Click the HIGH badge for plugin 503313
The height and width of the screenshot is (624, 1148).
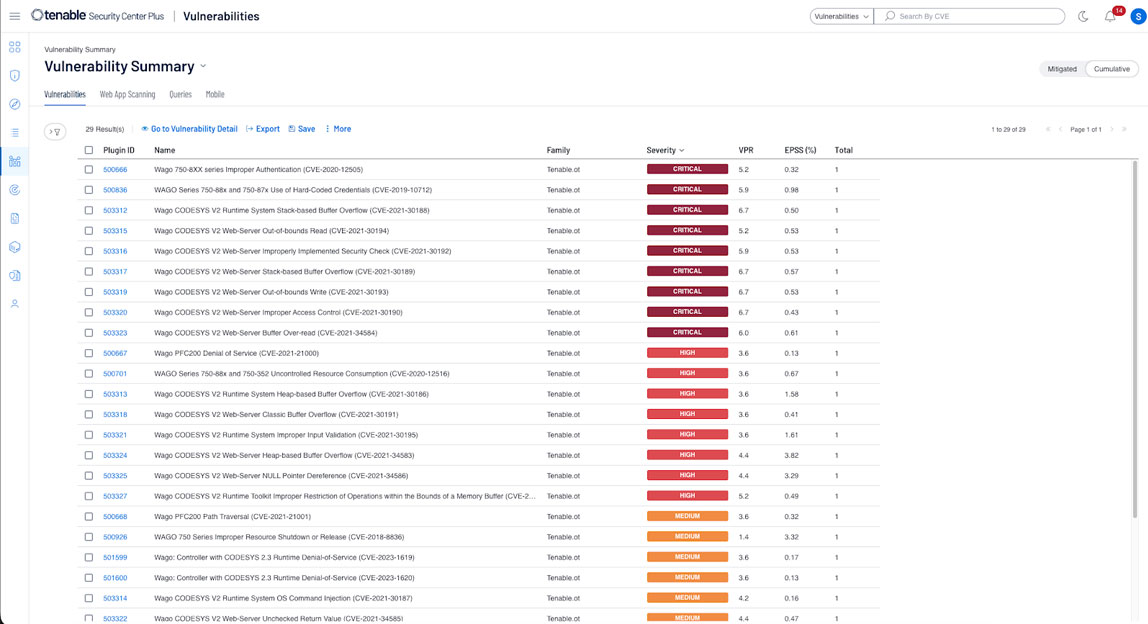click(x=687, y=393)
